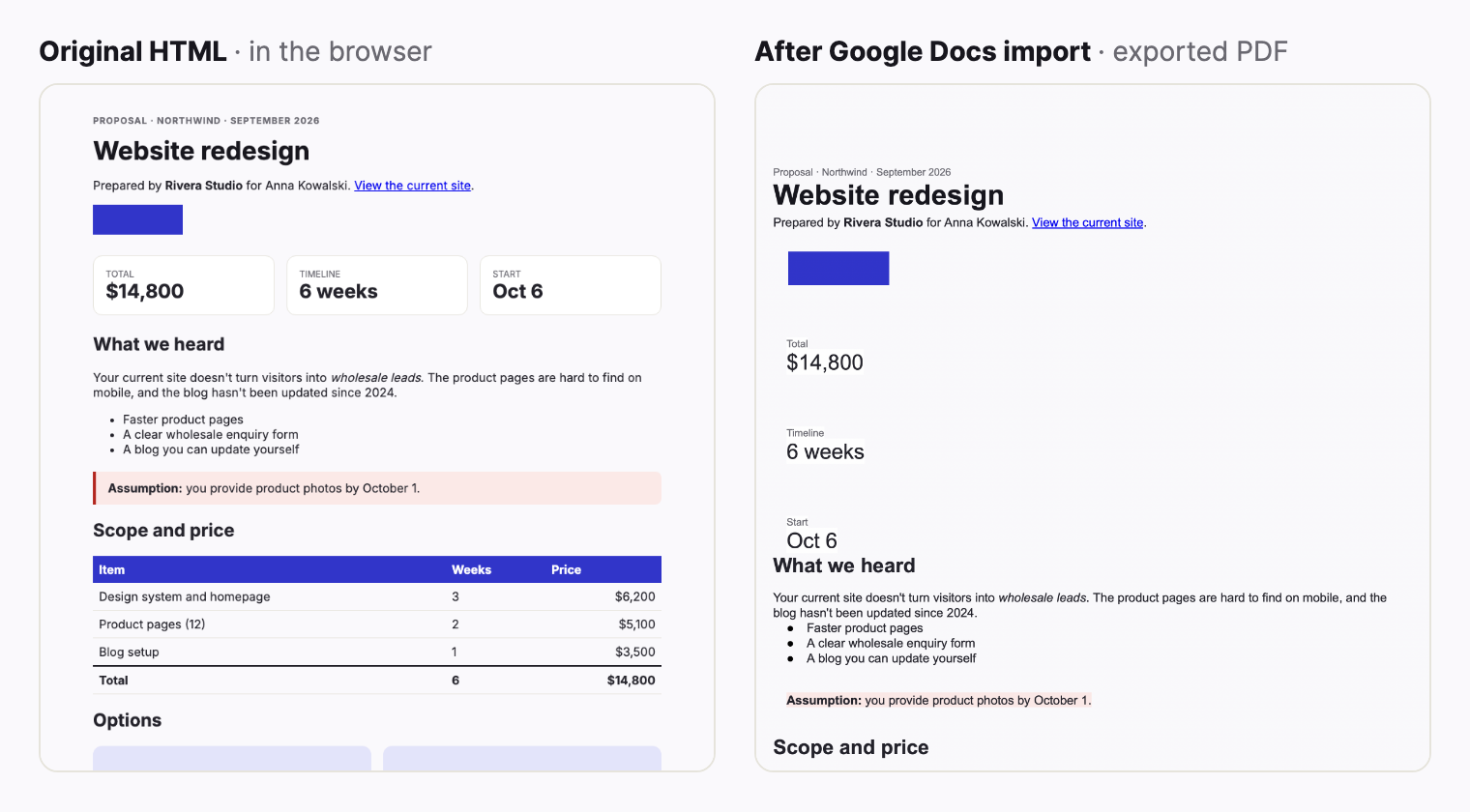Click "$14,800" total value in exported PDF
Viewport: 1470px width, 812px height.
click(825, 362)
